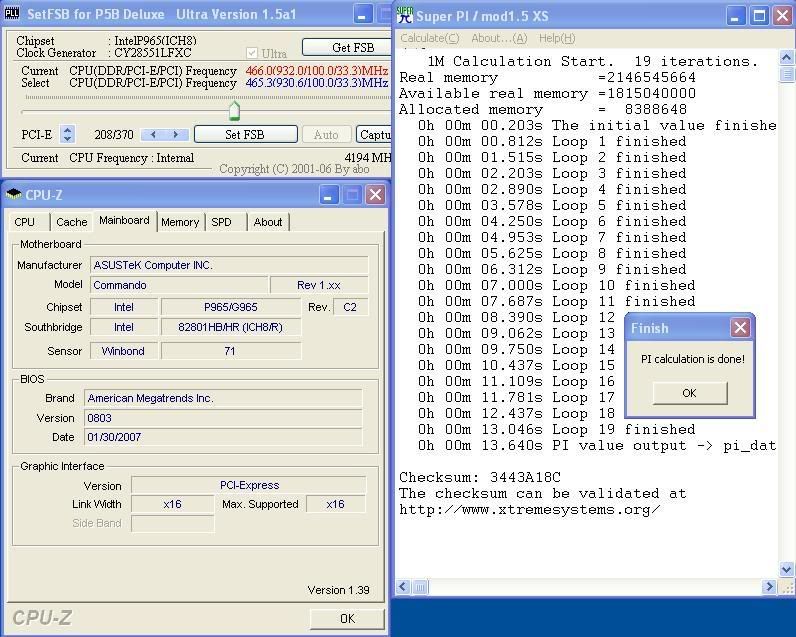This screenshot has height=637, width=796.
Task: Click the Super PI horizontal scrollbar right arrow
Action: tap(769, 587)
